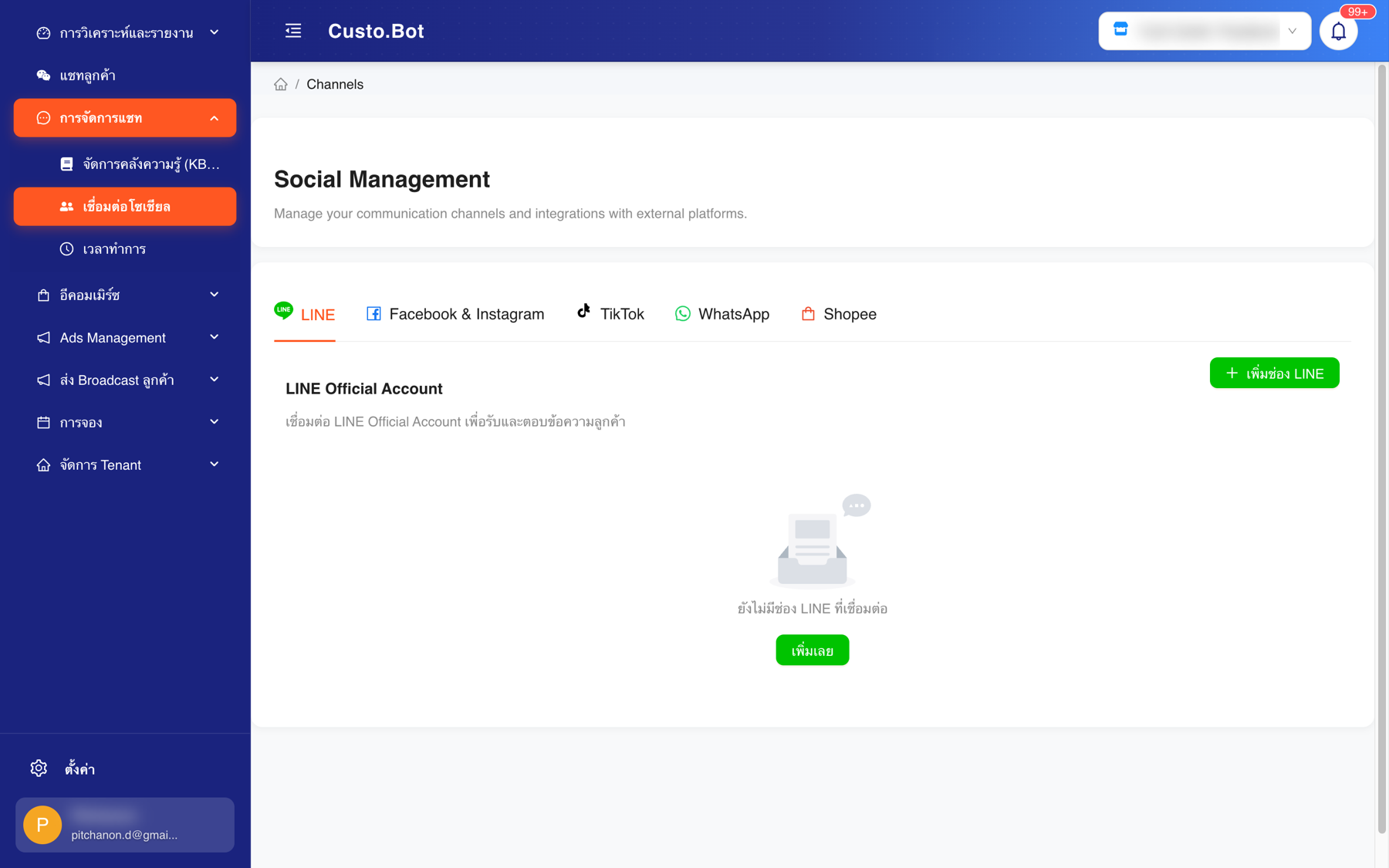1389x868 pixels.
Task: Open settings via the gear icon
Action: (39, 768)
